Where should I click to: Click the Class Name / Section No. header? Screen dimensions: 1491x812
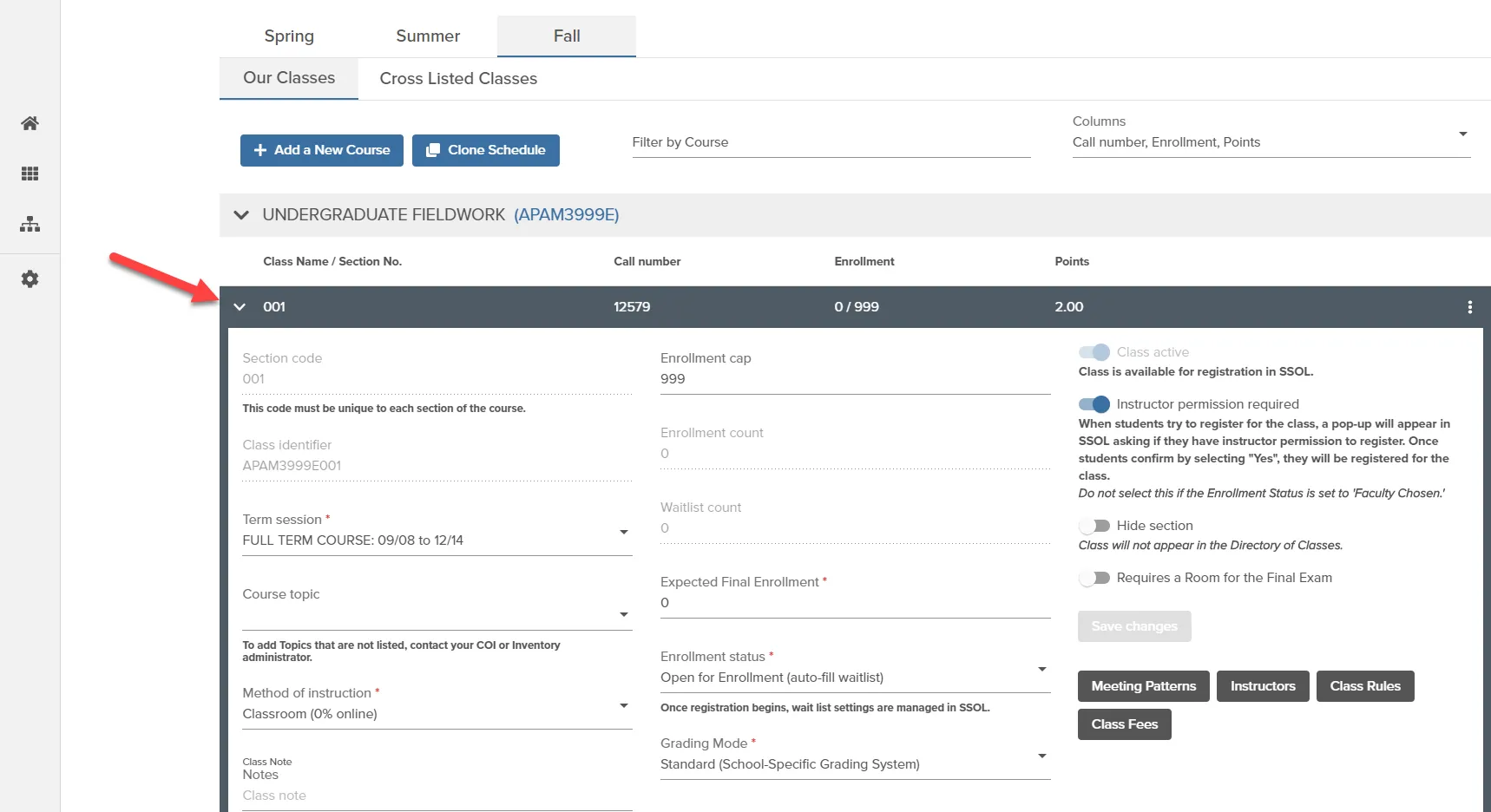(332, 261)
